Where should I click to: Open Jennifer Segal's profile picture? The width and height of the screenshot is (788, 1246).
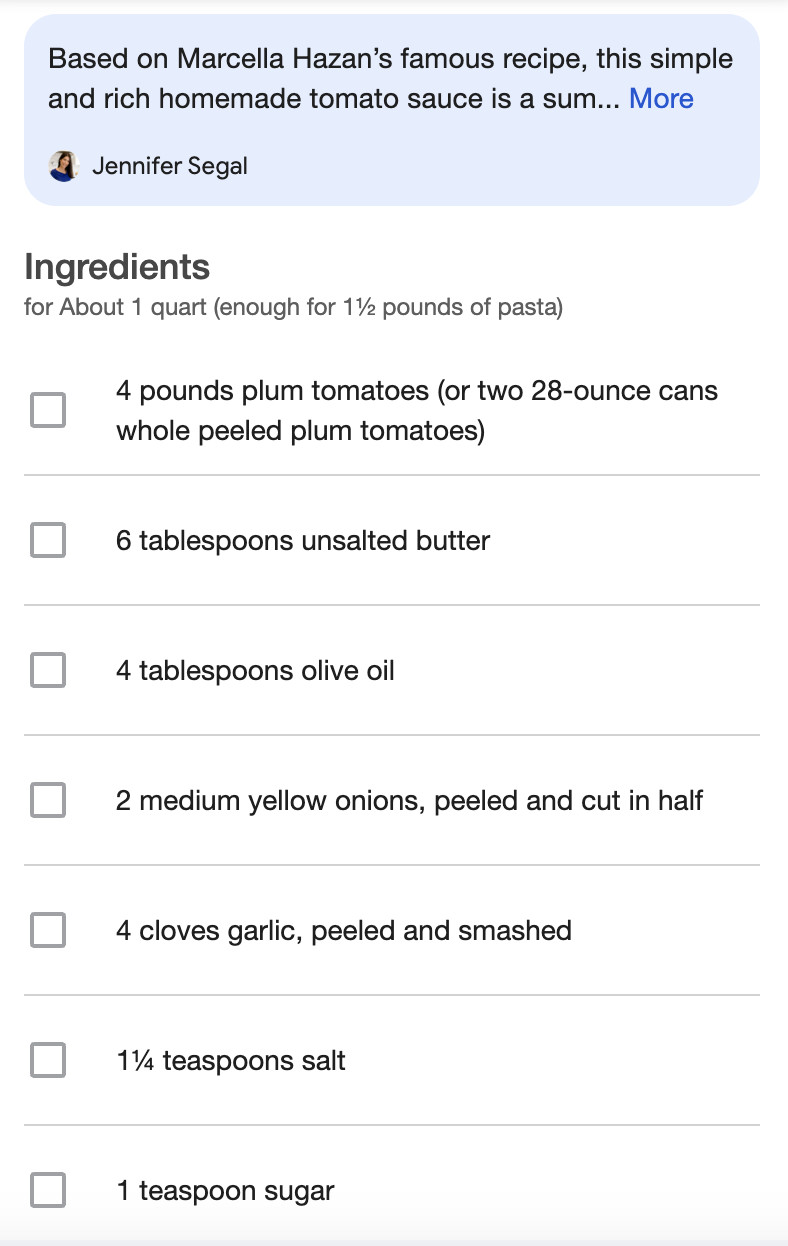pyautogui.click(x=64, y=165)
